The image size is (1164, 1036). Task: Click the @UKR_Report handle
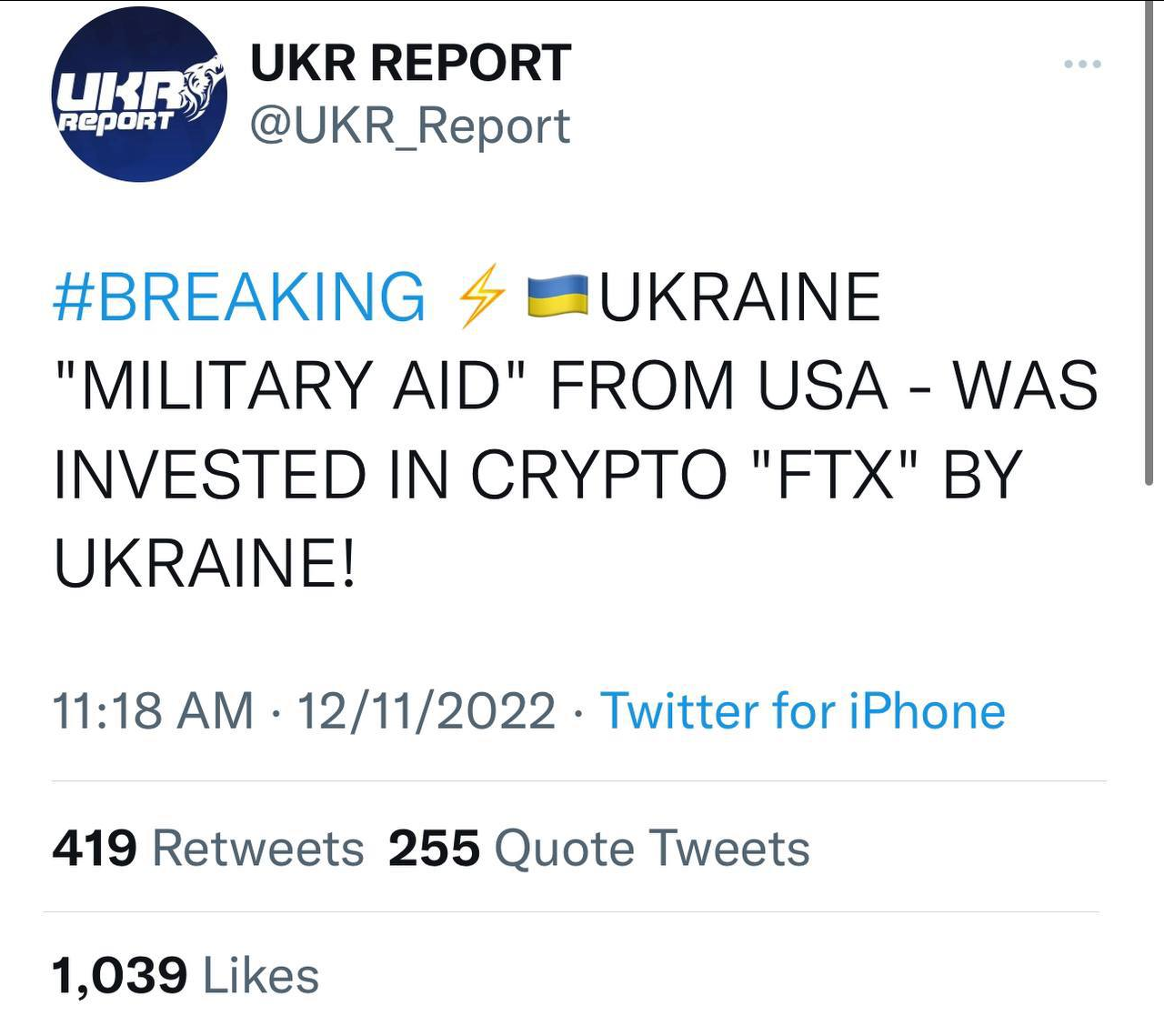[410, 126]
